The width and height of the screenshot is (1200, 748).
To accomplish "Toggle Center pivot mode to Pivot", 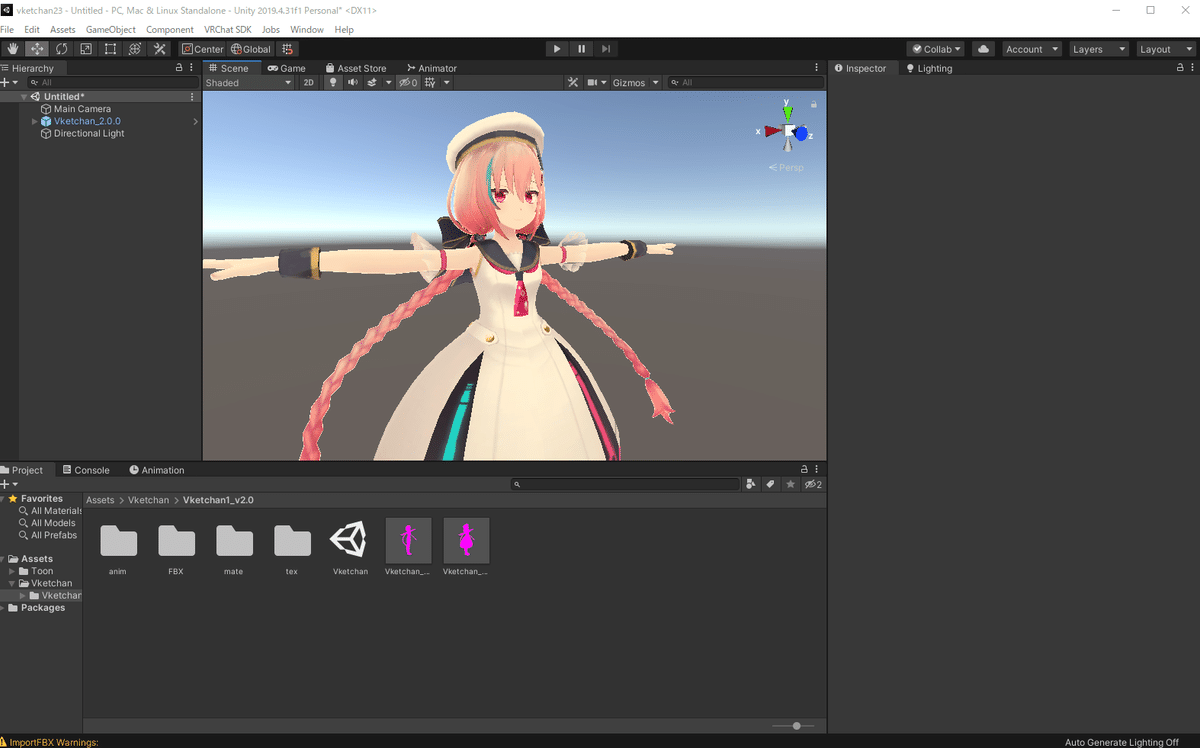I will pos(203,48).
